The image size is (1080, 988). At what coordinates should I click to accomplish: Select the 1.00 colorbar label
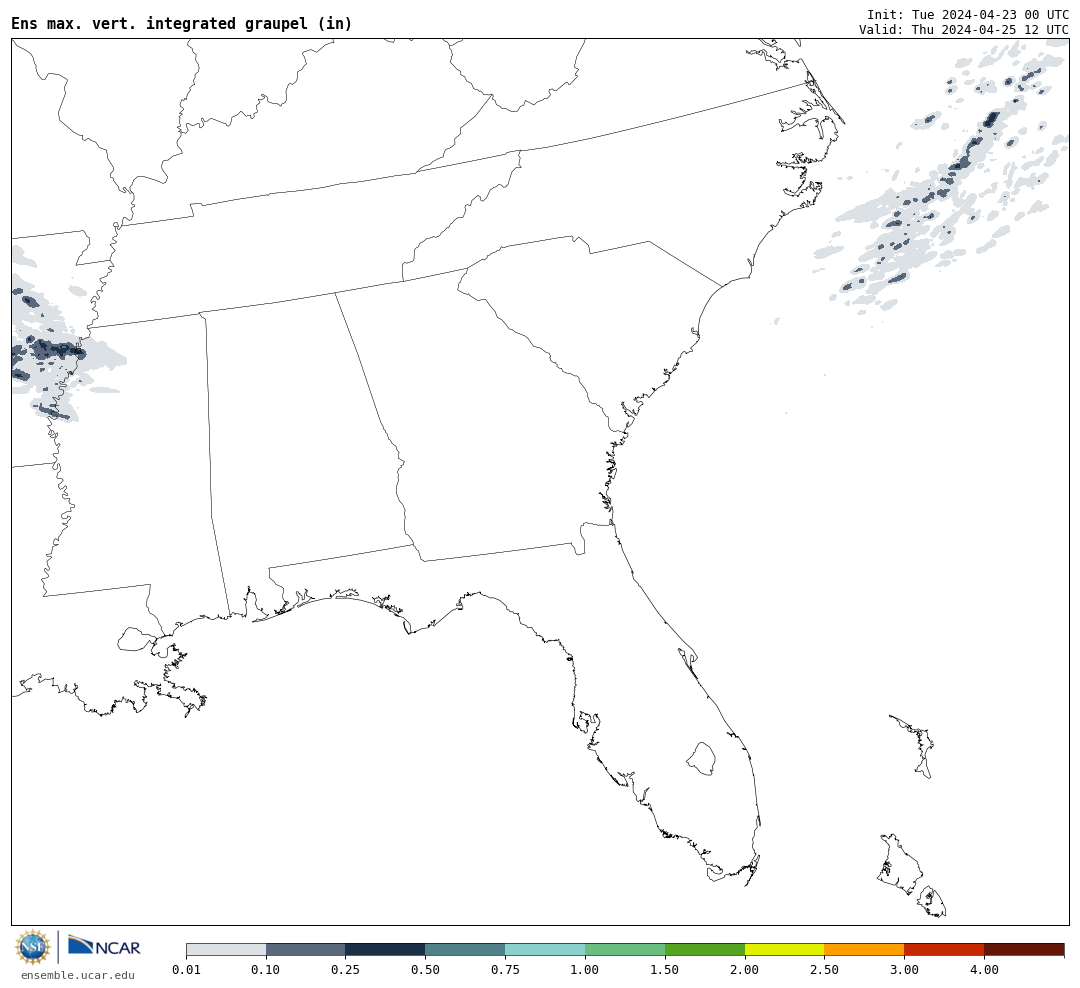coord(585,969)
